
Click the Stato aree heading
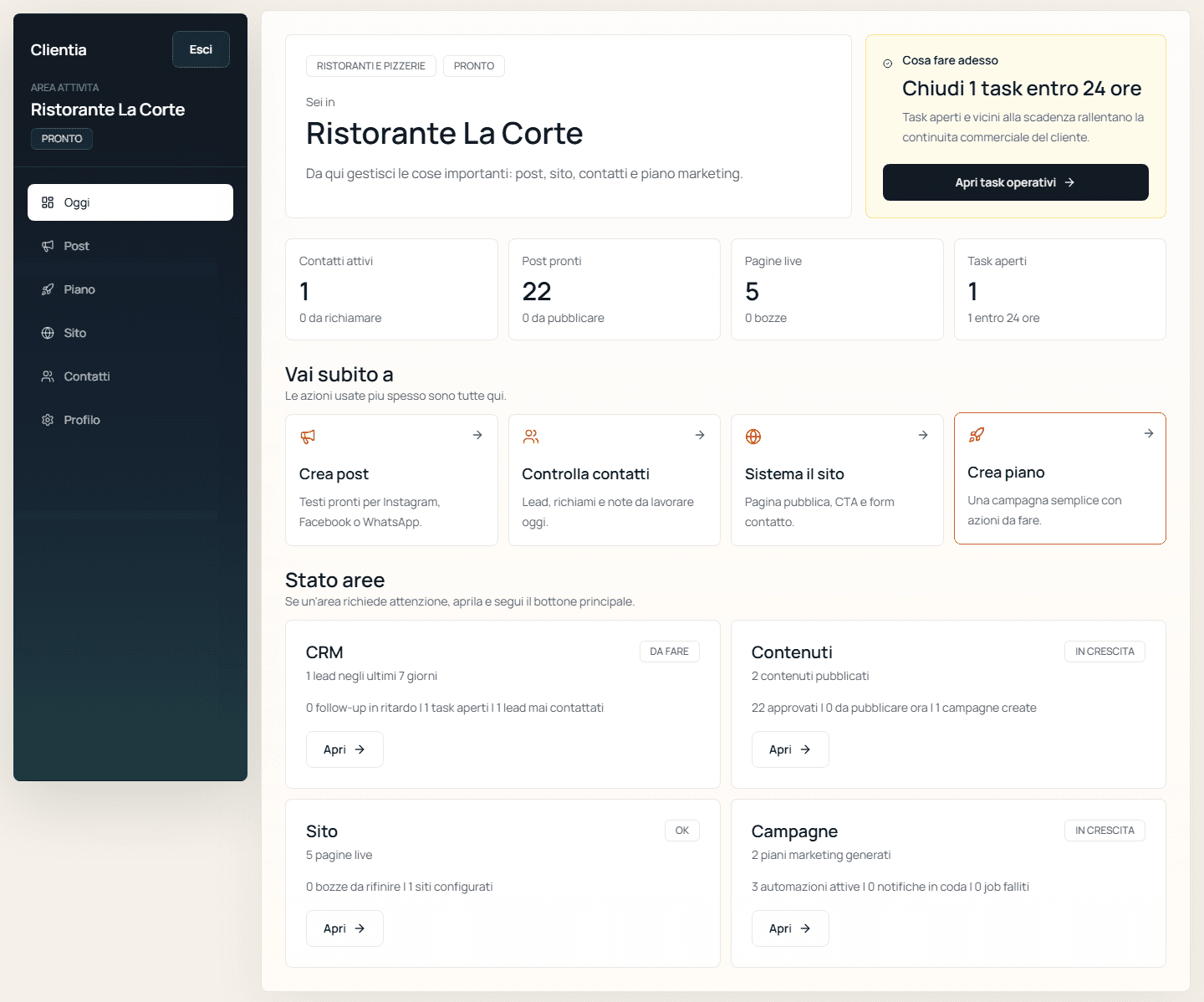334,580
